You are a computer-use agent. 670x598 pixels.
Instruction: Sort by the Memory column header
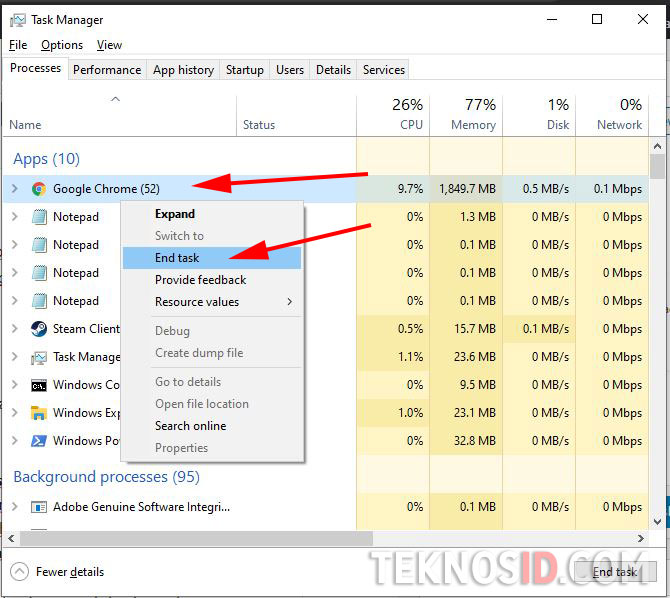click(x=466, y=115)
